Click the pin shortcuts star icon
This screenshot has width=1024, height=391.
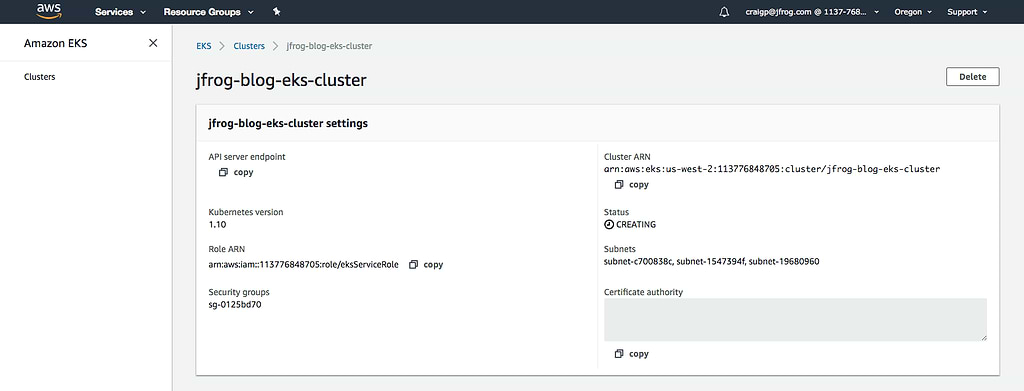[276, 12]
